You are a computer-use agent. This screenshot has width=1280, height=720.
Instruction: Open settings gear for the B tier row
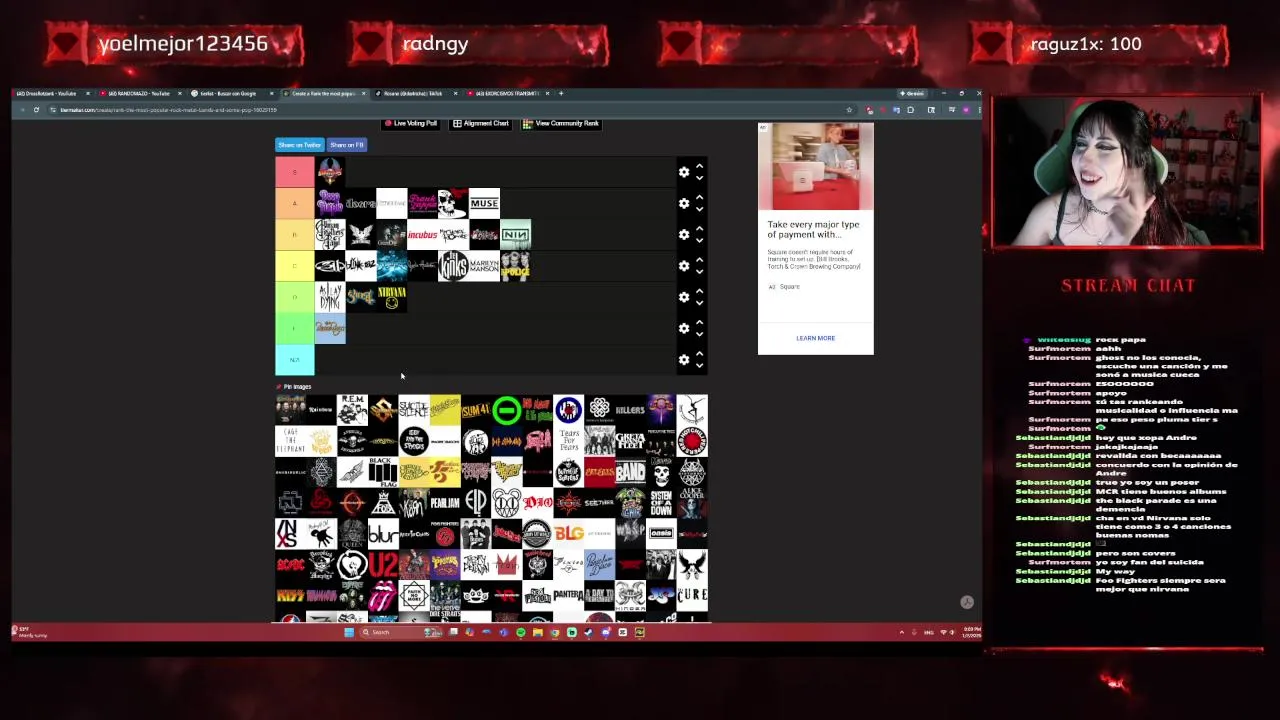click(x=684, y=234)
